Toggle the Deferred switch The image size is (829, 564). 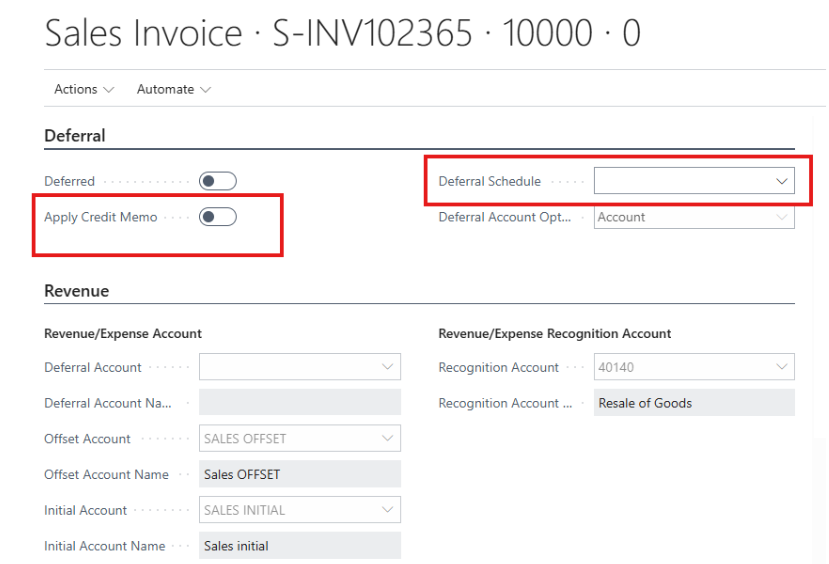pos(217,181)
